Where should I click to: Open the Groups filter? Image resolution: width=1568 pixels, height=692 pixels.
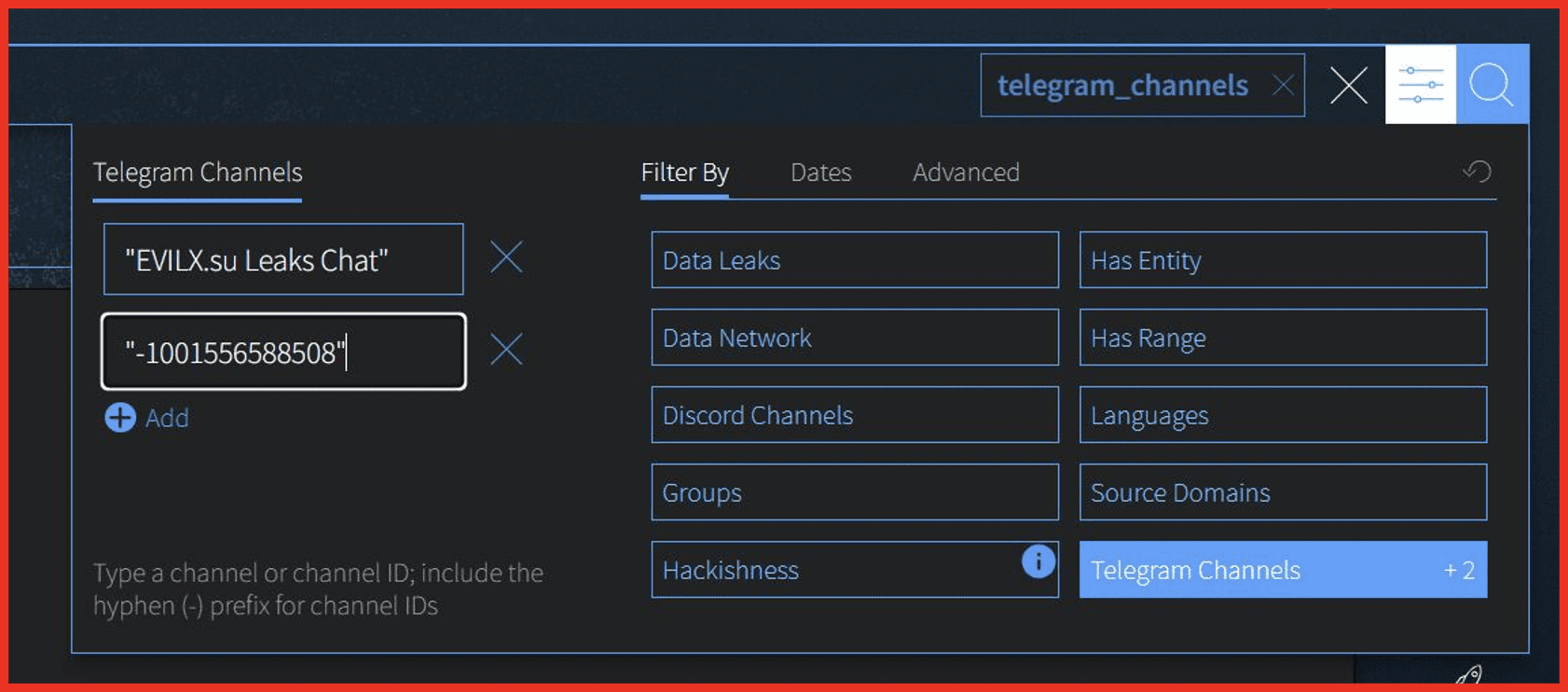pyautogui.click(x=855, y=492)
